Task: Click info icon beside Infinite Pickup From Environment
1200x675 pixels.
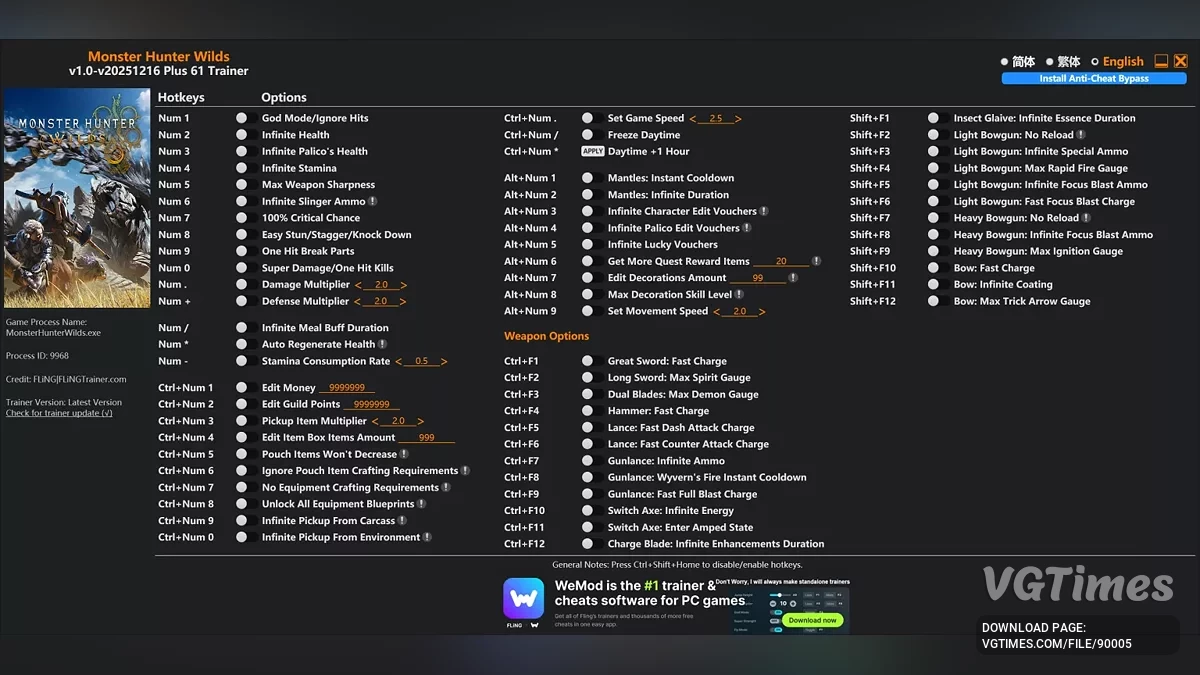Action: (x=427, y=537)
